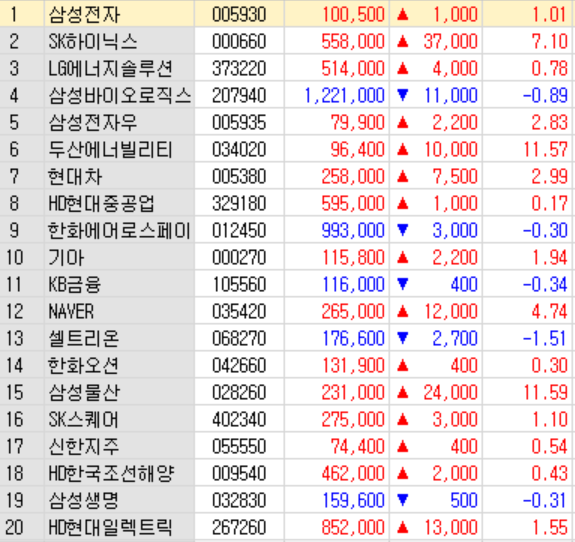Screen dimensions: 575x542
Task: Click stock code 329180
Action: (x=239, y=204)
